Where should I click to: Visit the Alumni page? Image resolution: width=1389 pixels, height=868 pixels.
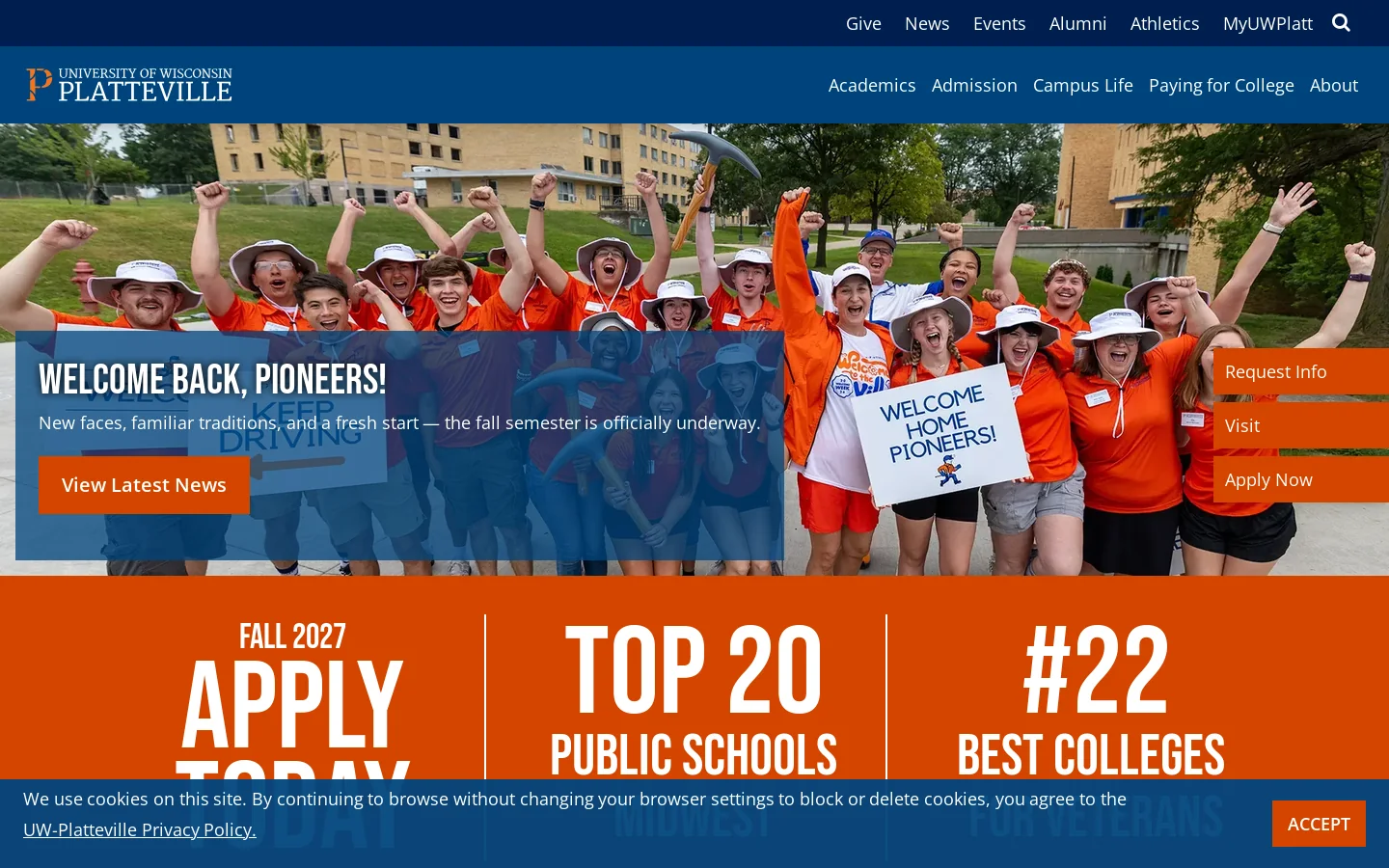tap(1077, 23)
